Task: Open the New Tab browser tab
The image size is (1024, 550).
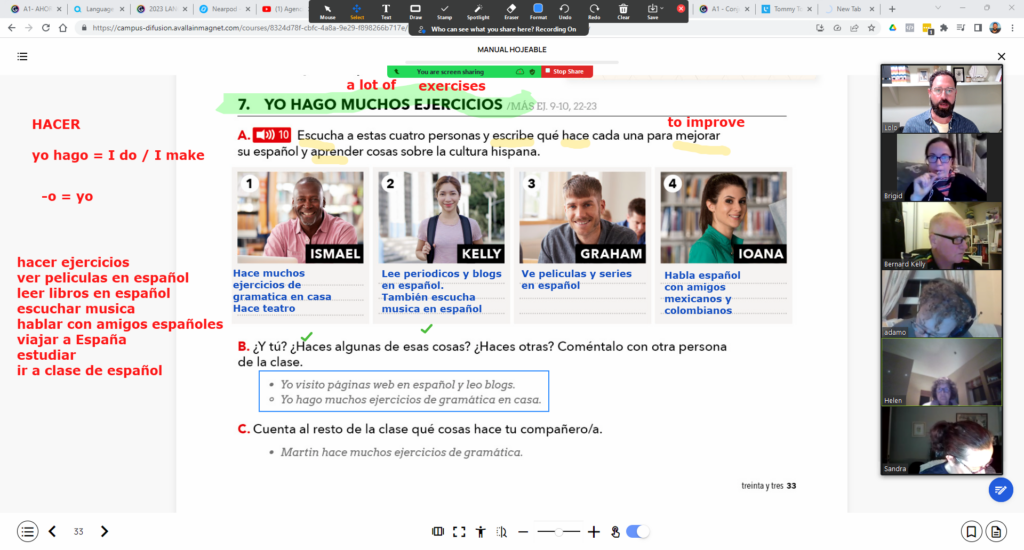Action: coord(849,9)
